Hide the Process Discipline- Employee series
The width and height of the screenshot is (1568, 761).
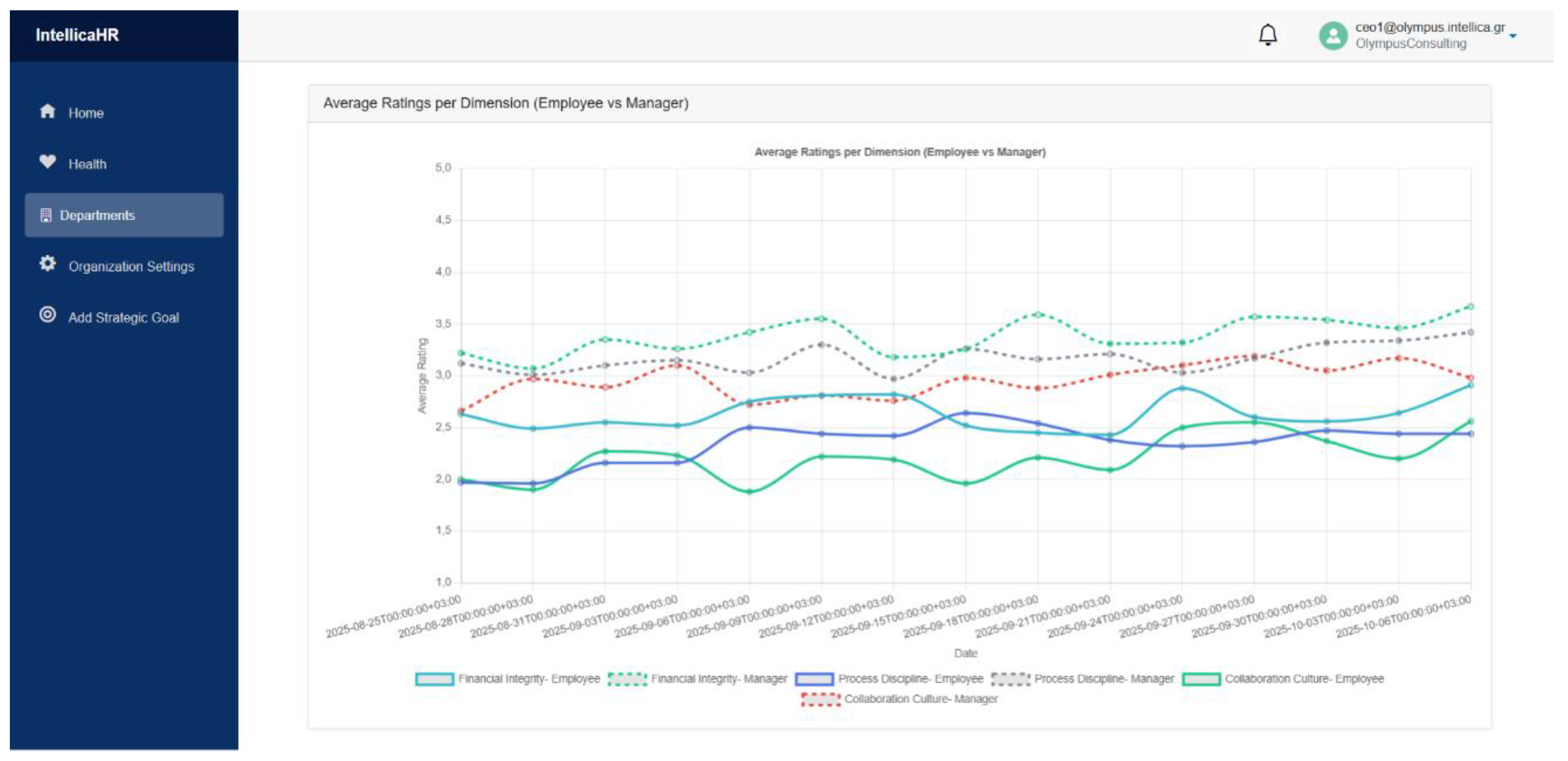coord(889,679)
